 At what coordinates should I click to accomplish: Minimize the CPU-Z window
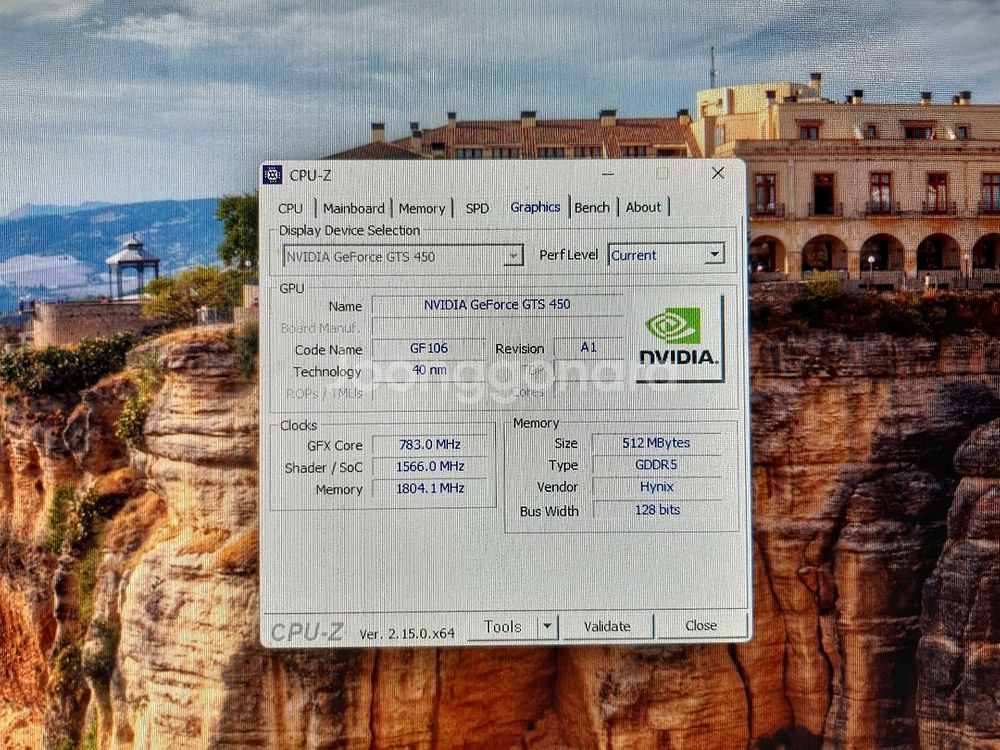[x=608, y=173]
